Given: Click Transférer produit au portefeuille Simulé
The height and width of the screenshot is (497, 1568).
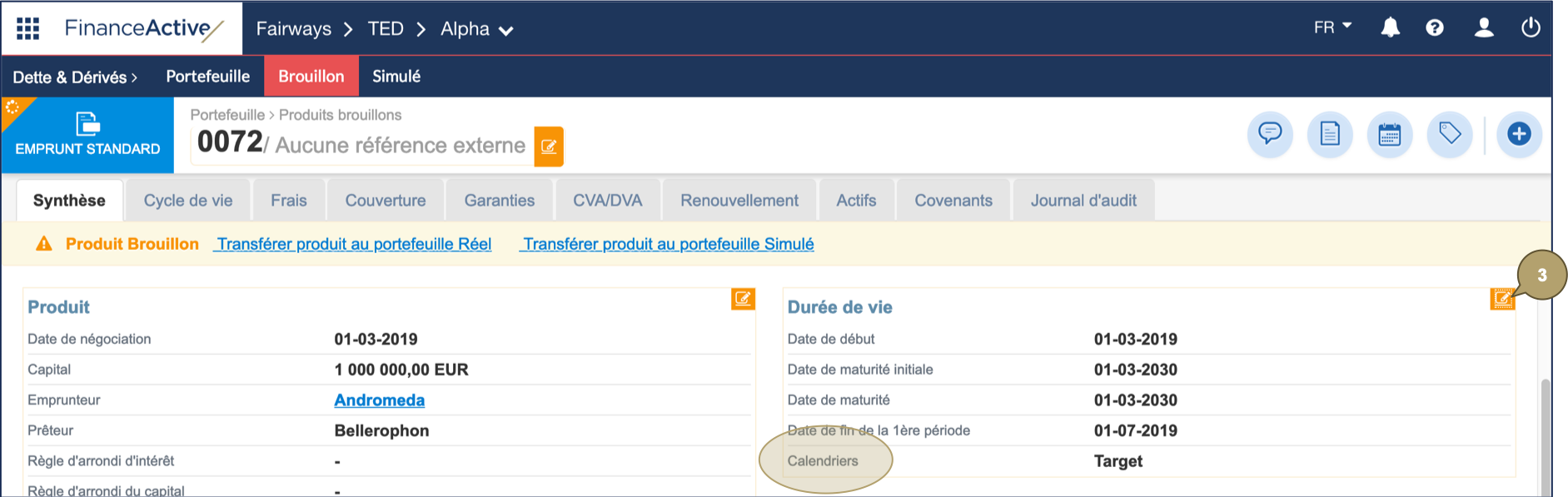Looking at the screenshot, I should point(667,244).
